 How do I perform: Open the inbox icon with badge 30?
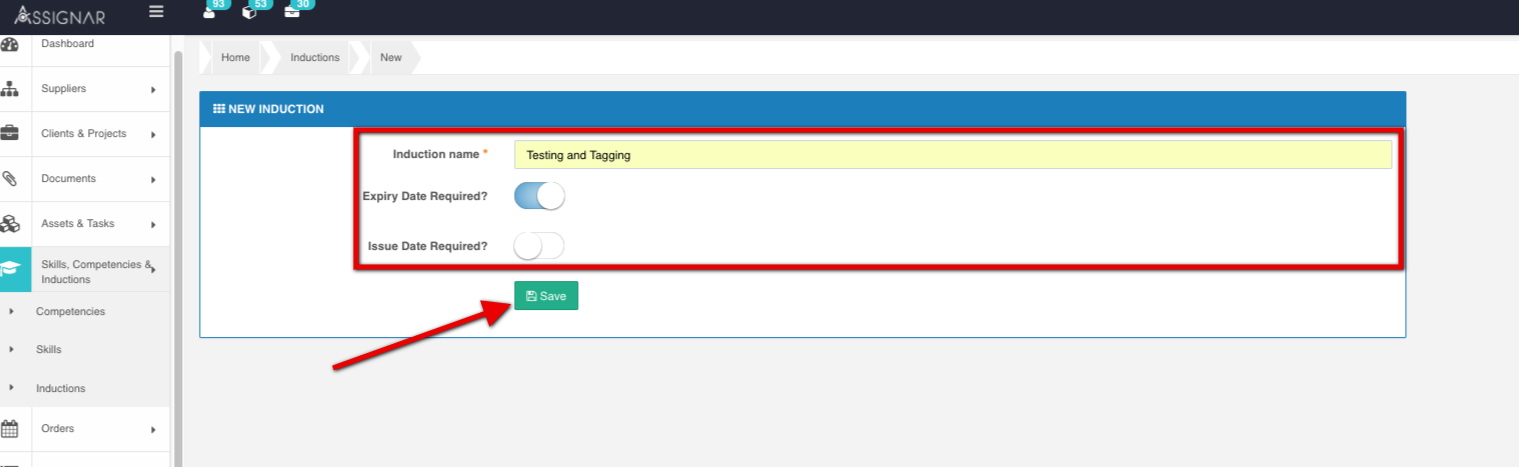tap(293, 11)
